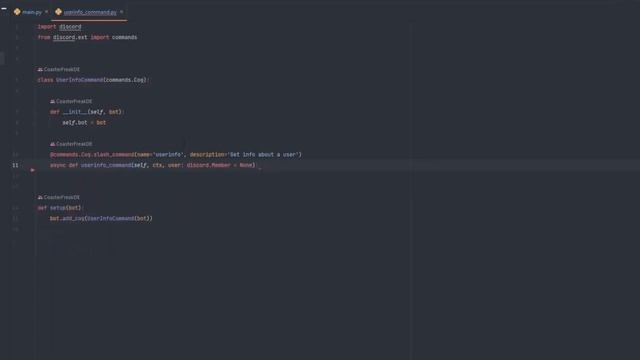This screenshot has width=640, height=360.
Task: Click 'UserInfoCommand(bot)' inside add_cog call
Action: [118, 218]
